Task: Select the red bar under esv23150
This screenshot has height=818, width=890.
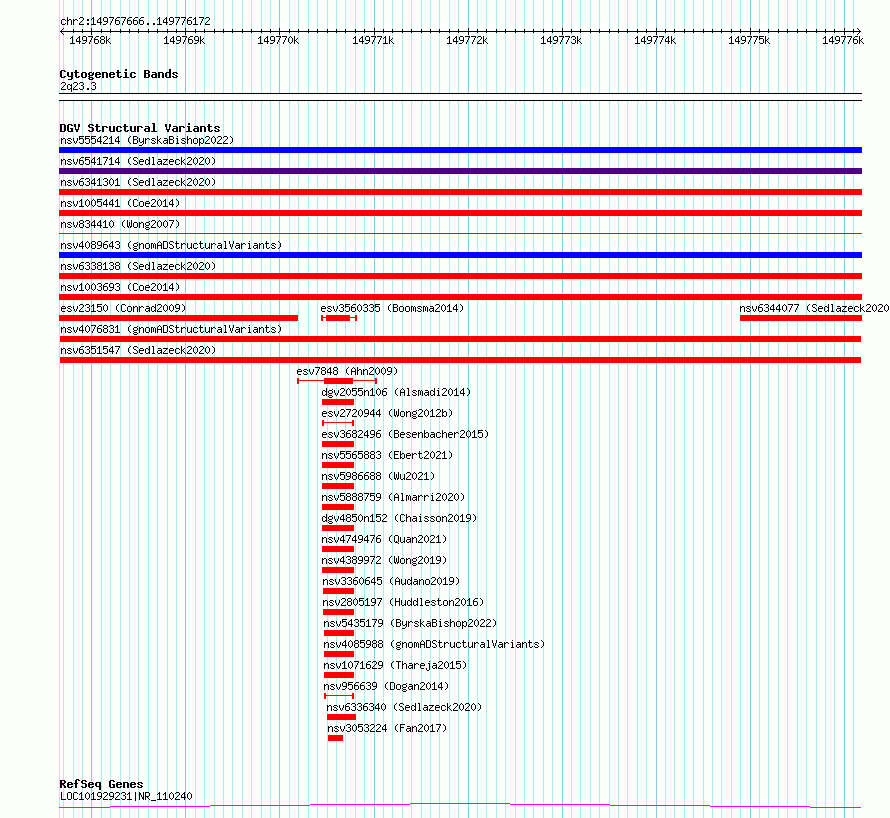Action: coord(178,318)
